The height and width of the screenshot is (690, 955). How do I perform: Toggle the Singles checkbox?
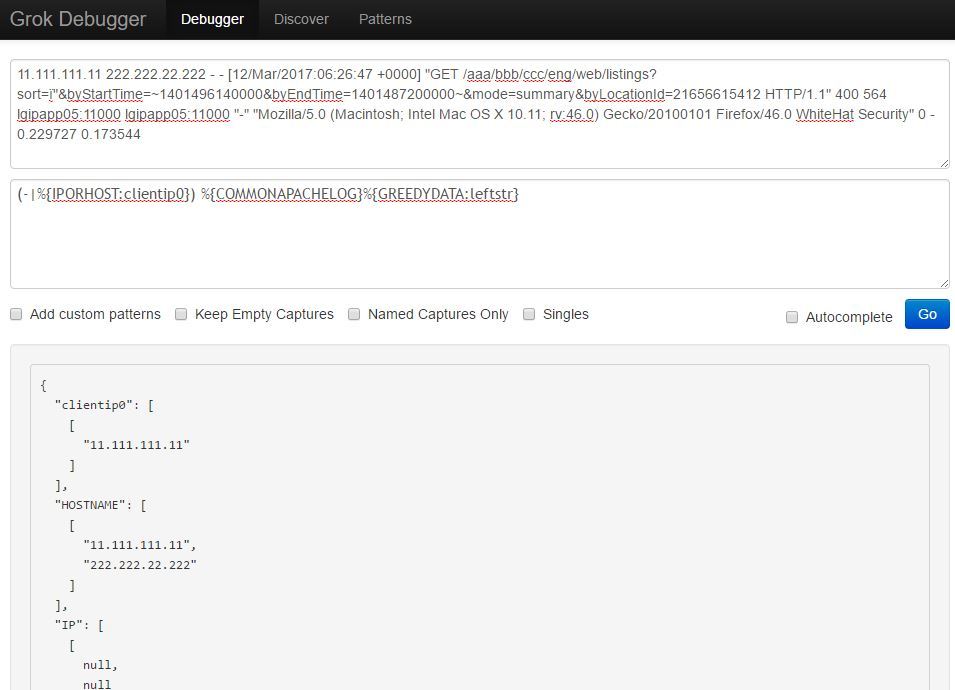[x=529, y=314]
